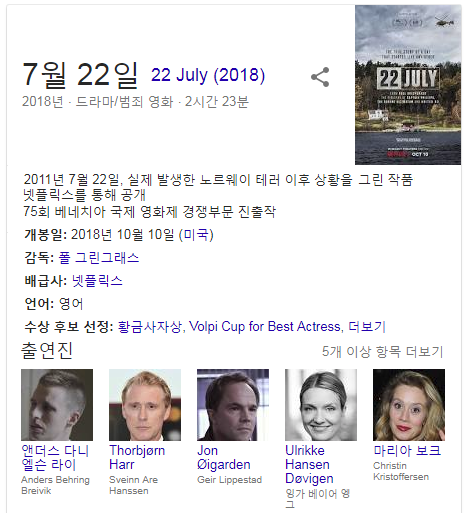Select the 앤더스 다니엘슨 라이 cast photo

pyautogui.click(x=57, y=405)
